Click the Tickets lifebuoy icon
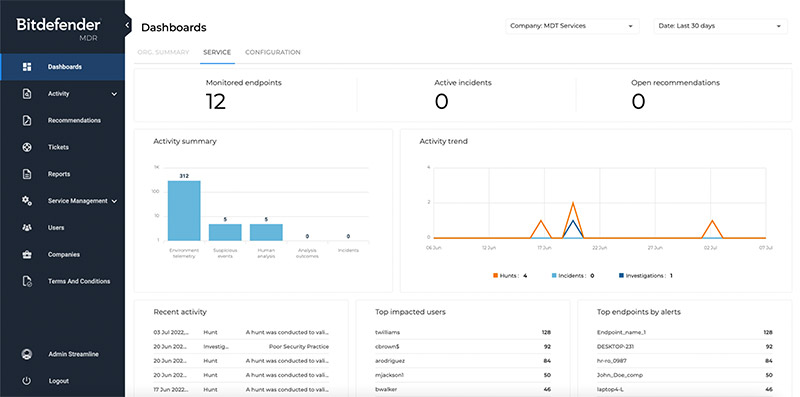Viewport: 800px width, 397px height. pyautogui.click(x=27, y=147)
